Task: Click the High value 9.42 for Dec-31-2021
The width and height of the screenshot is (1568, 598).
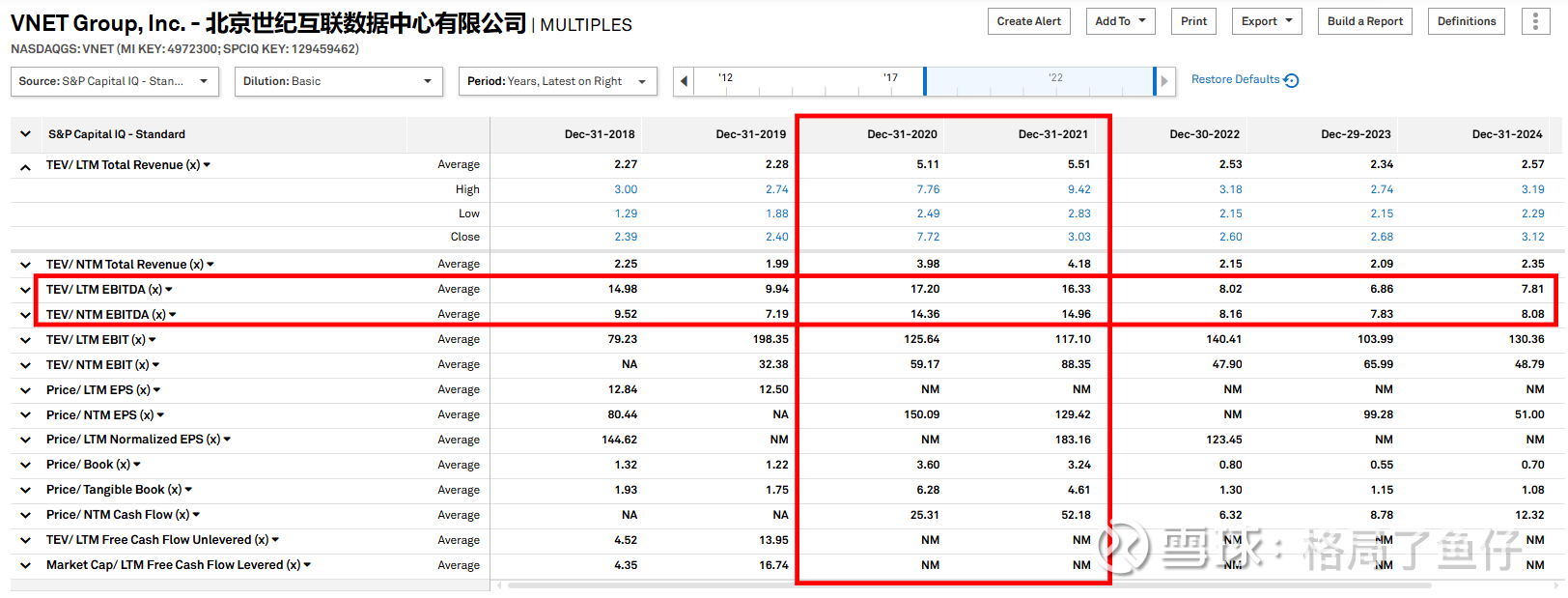Action: tap(1079, 190)
